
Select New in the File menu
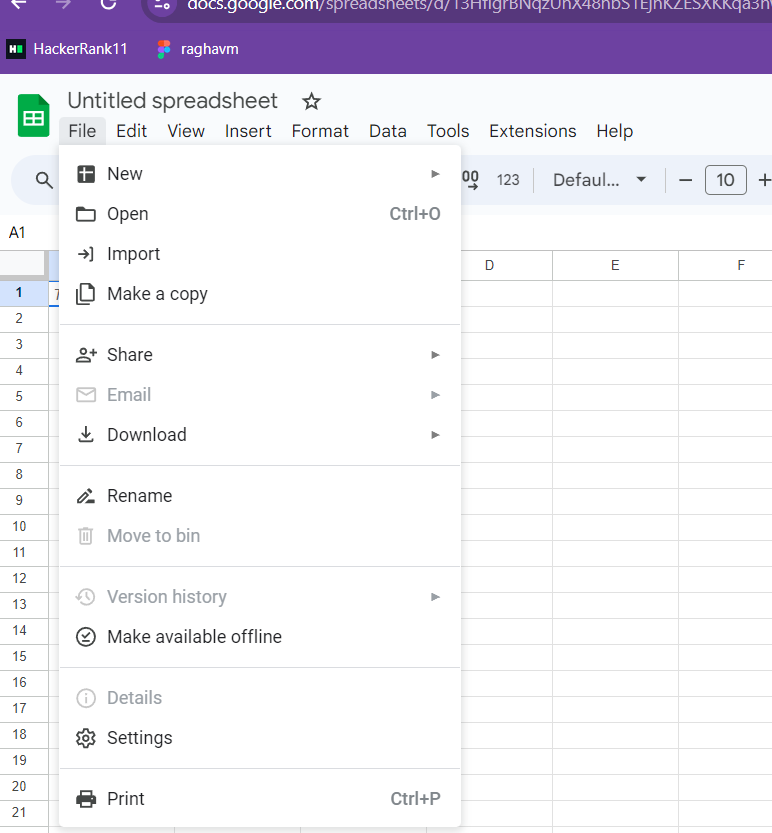(260, 174)
